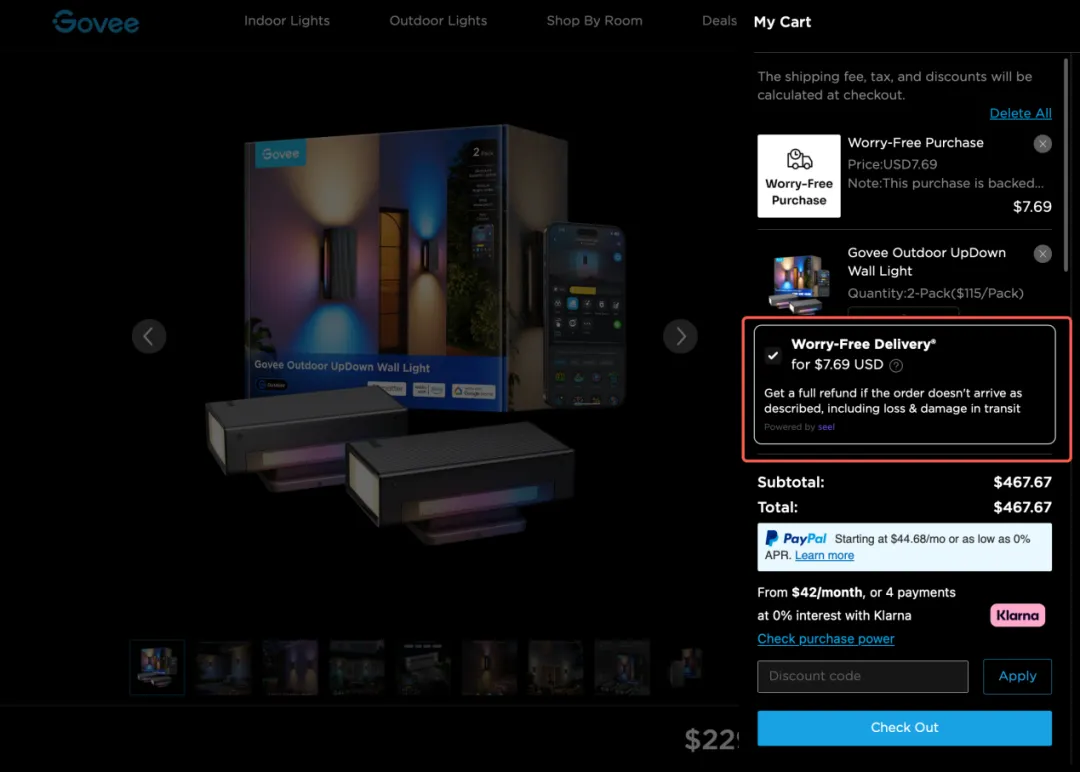Open the Shop By Room menu
Screen dimensions: 1080x772
pos(594,21)
